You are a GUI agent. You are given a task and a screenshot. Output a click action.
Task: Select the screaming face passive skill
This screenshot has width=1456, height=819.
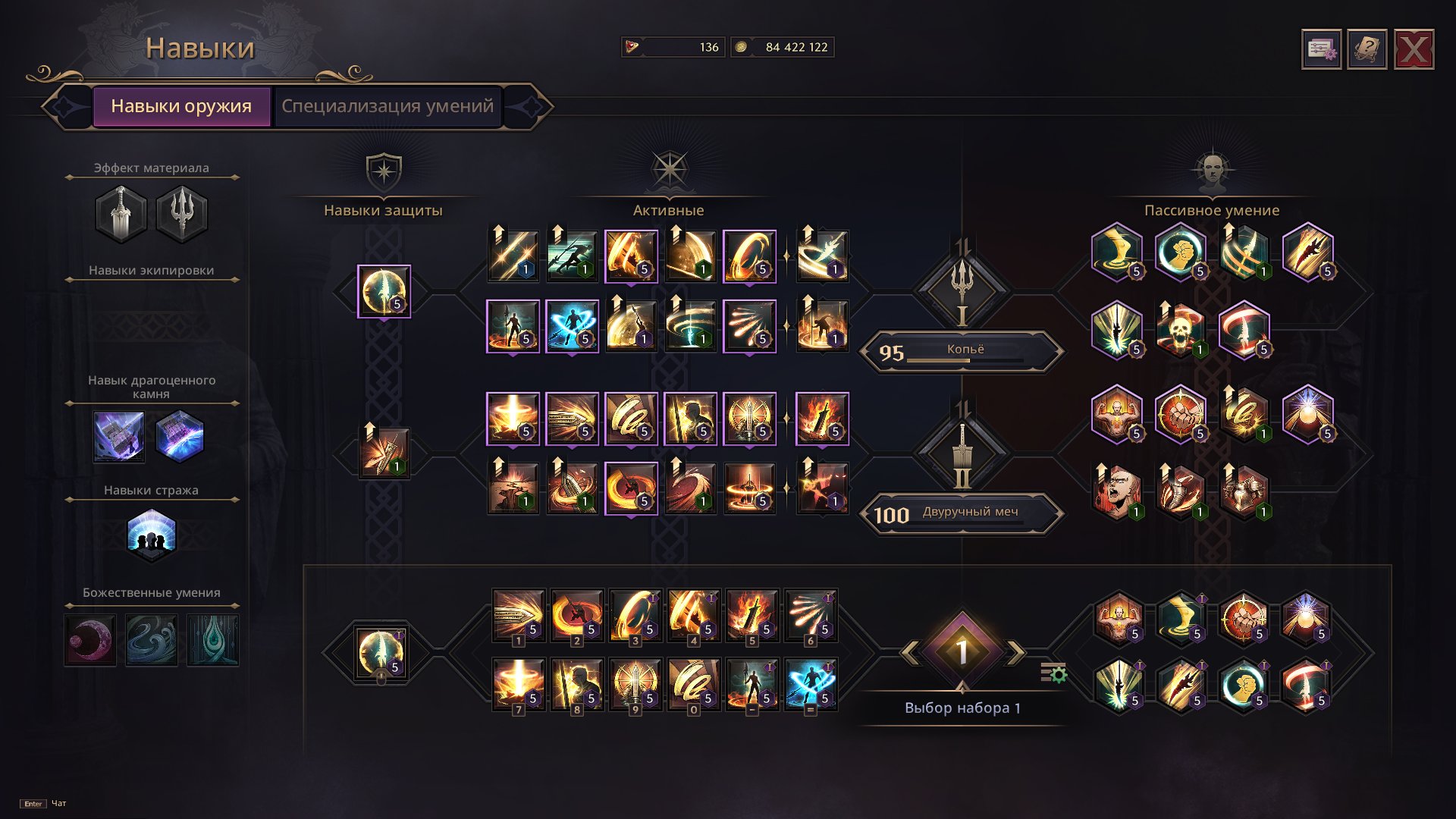click(x=1118, y=491)
